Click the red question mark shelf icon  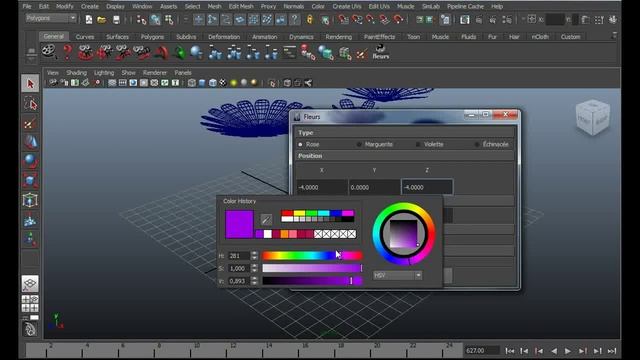coord(68,52)
